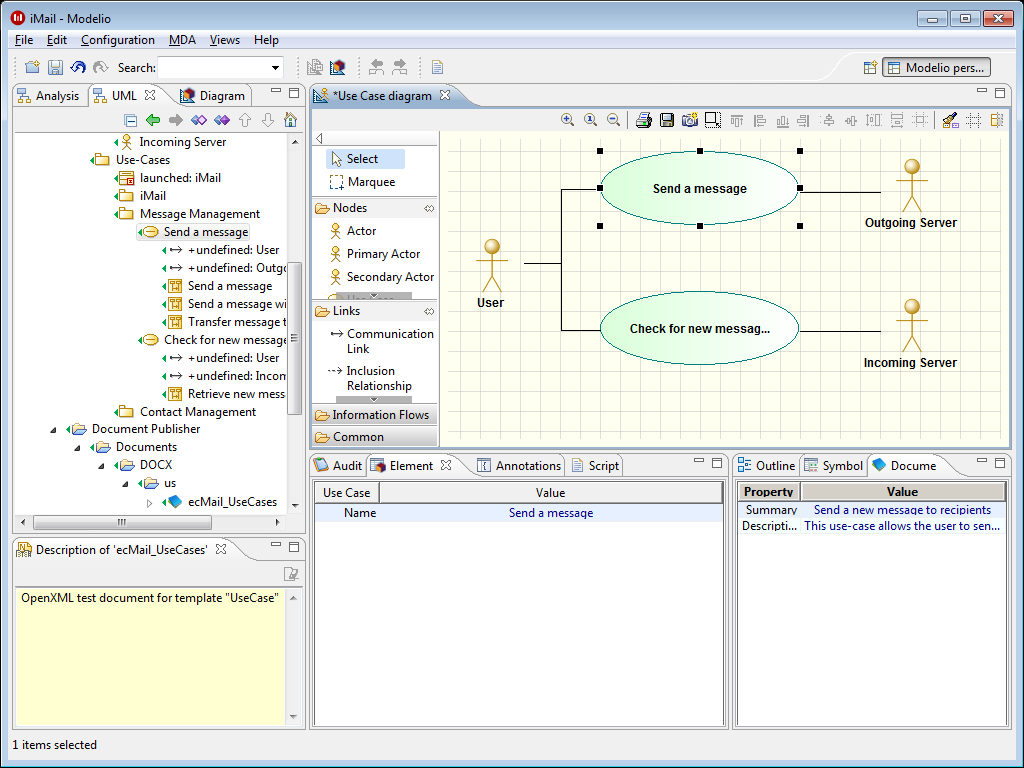1024x768 pixels.
Task: Open the Configuration menu
Action: [118, 40]
